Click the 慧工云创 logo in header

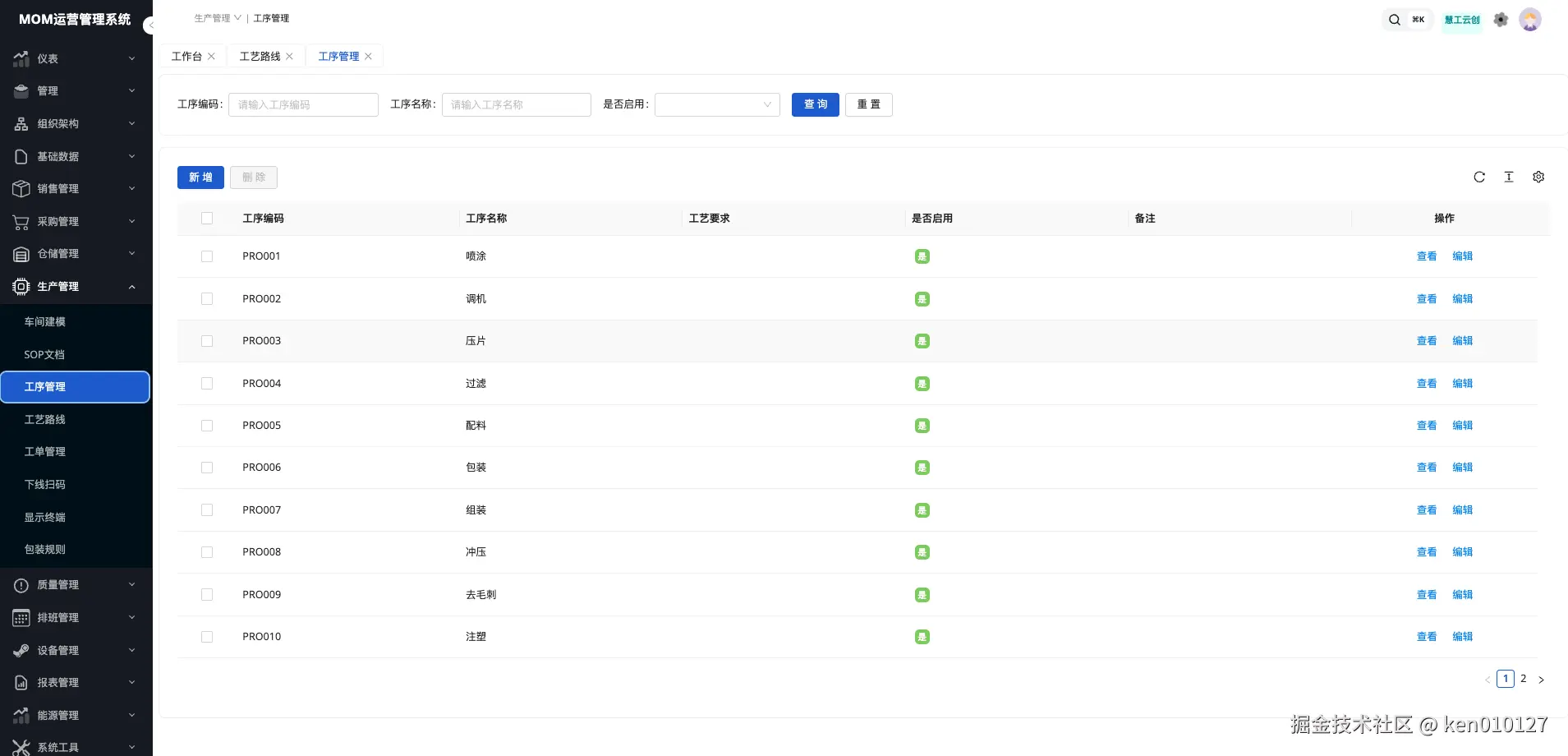pos(1462,20)
